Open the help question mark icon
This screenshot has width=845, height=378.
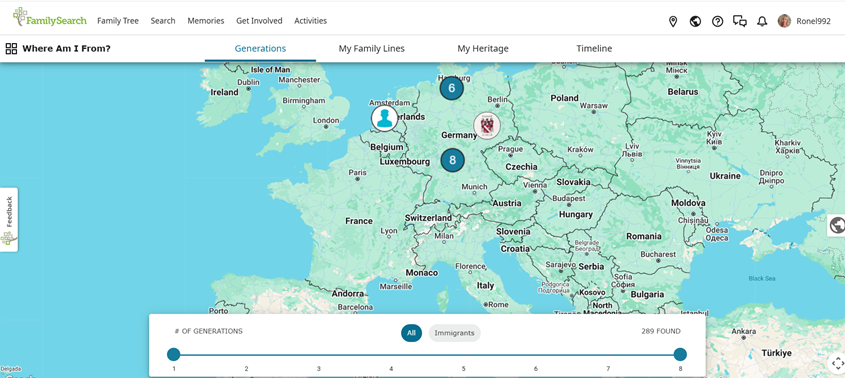click(x=717, y=22)
